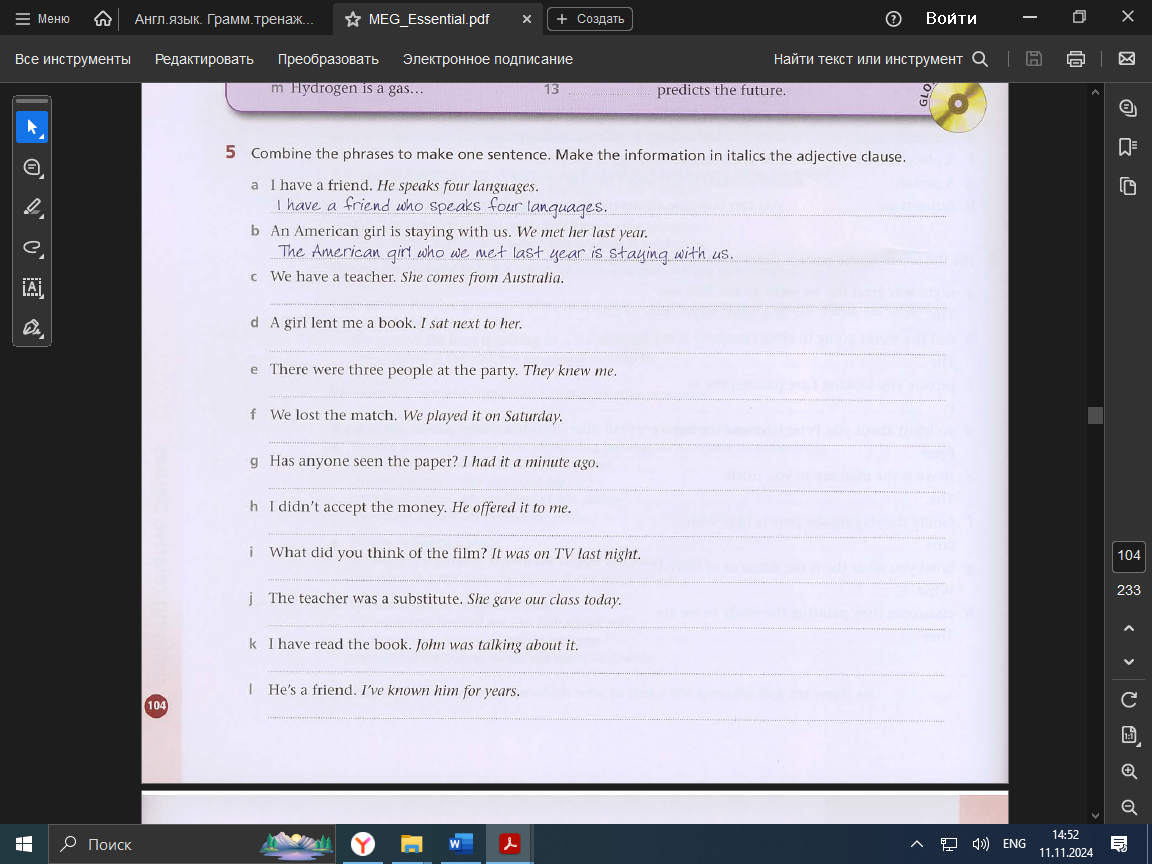Print the document via printer icon
Screen dimensions: 1152x864
tap(1076, 59)
